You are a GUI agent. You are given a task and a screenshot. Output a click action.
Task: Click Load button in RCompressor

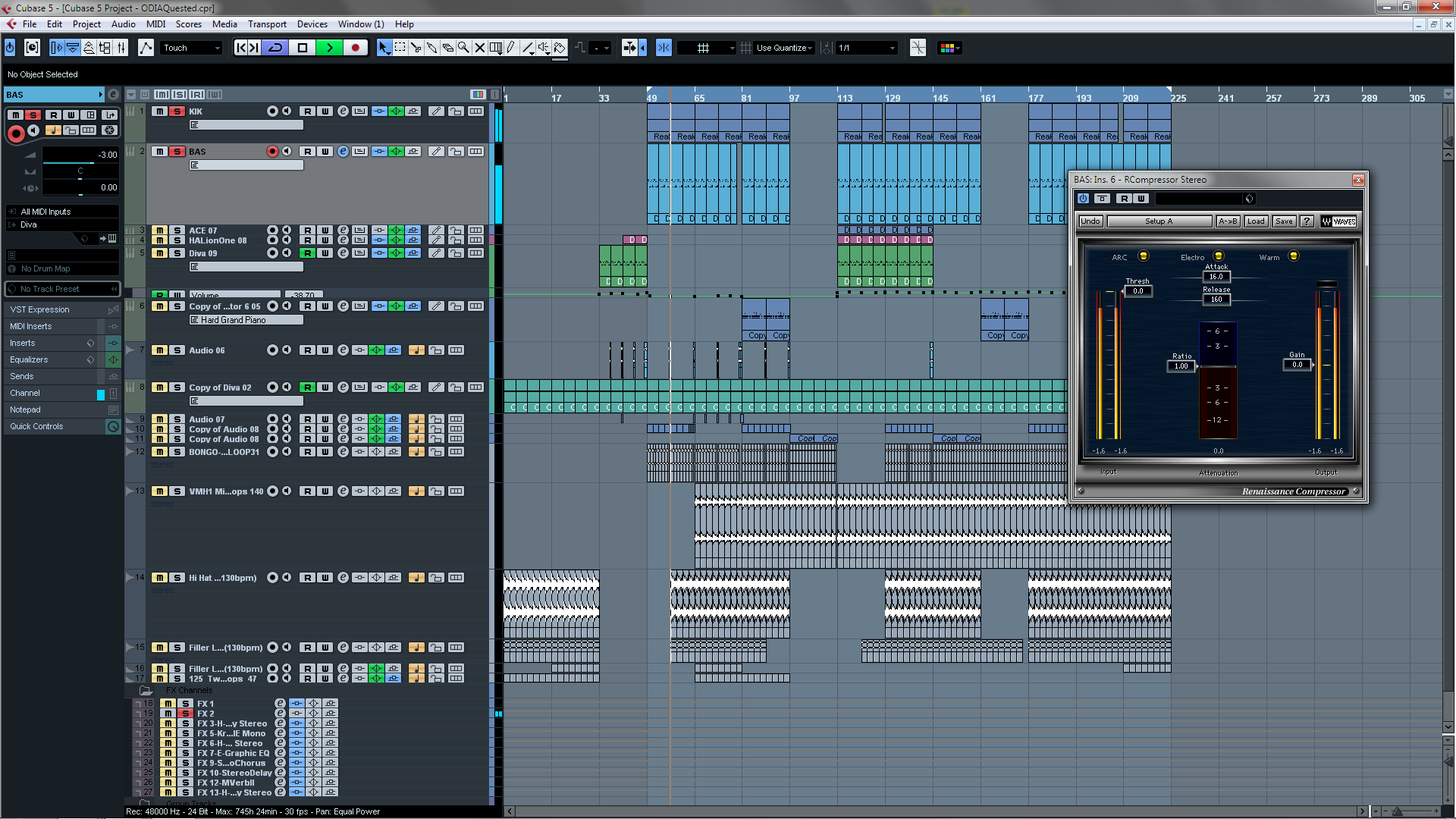point(1256,221)
